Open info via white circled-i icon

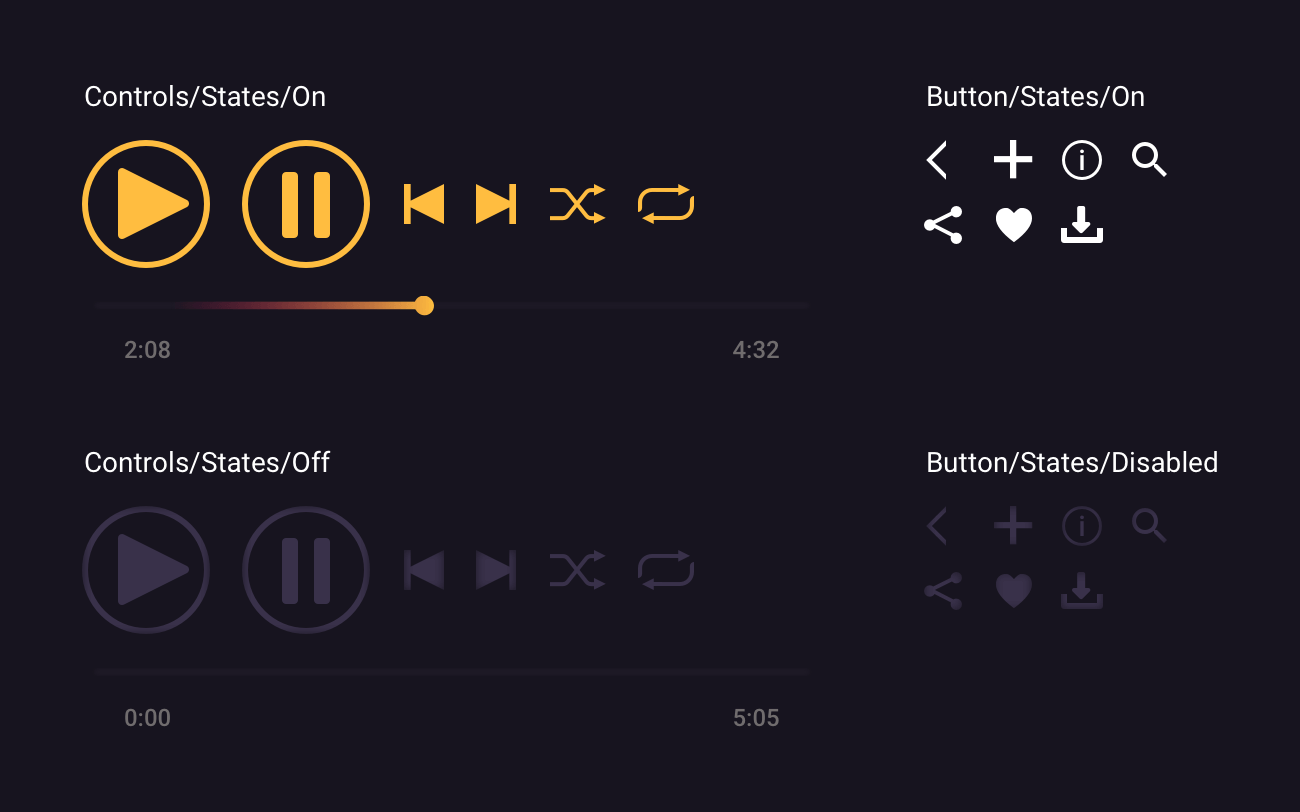1082,160
